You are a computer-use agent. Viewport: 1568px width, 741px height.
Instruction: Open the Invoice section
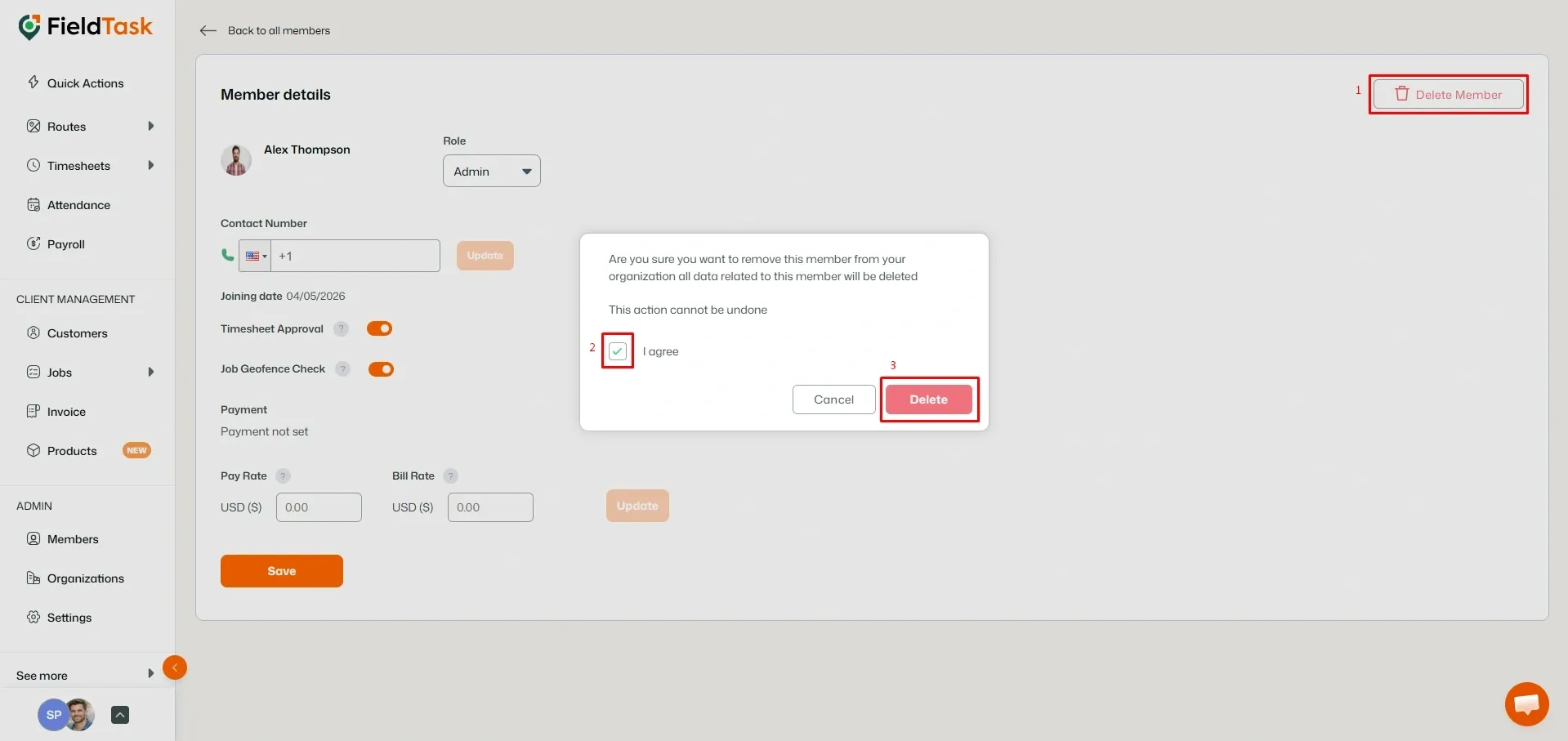(x=66, y=412)
